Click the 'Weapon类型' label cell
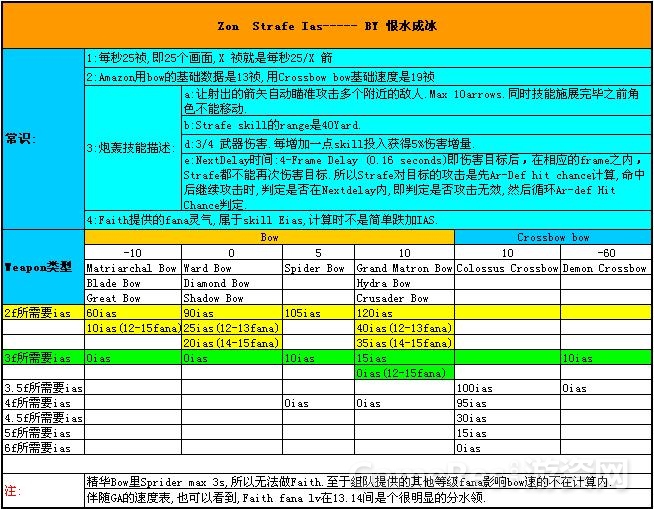Viewport: 654px width, 509px height. (43, 267)
